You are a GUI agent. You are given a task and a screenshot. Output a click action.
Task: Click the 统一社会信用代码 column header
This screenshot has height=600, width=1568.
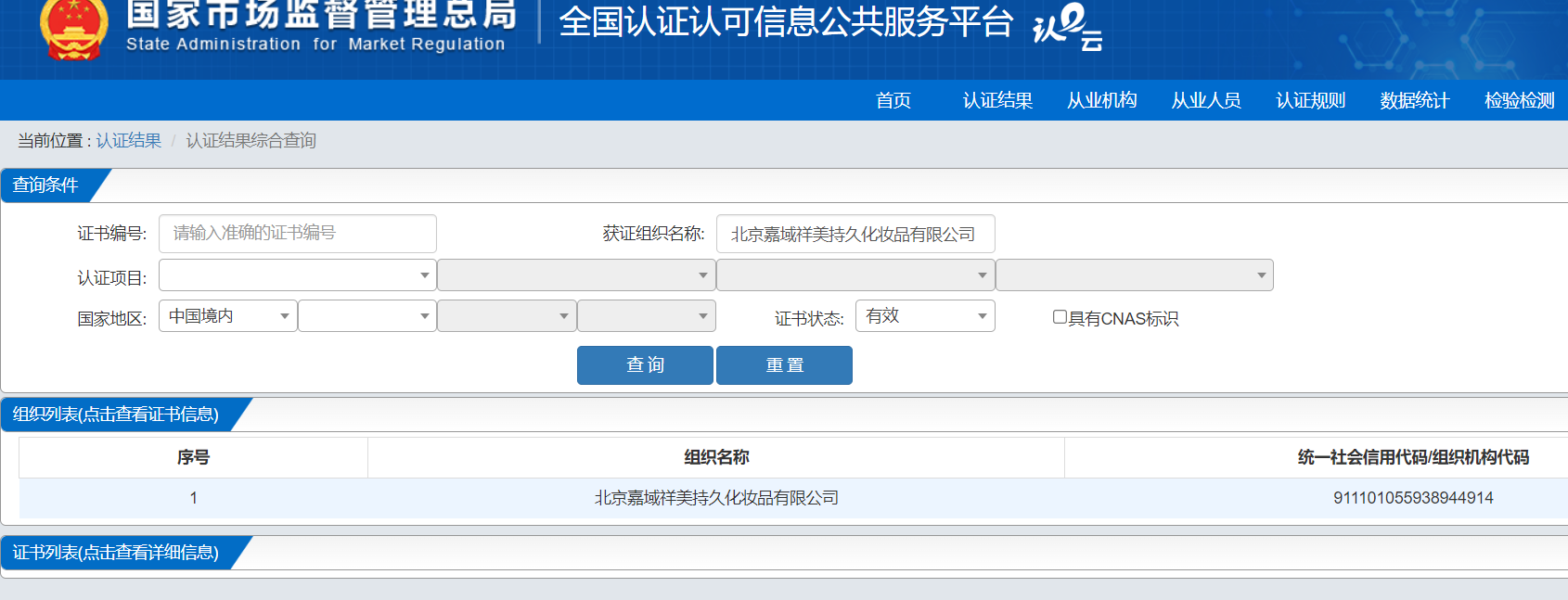click(x=1413, y=457)
